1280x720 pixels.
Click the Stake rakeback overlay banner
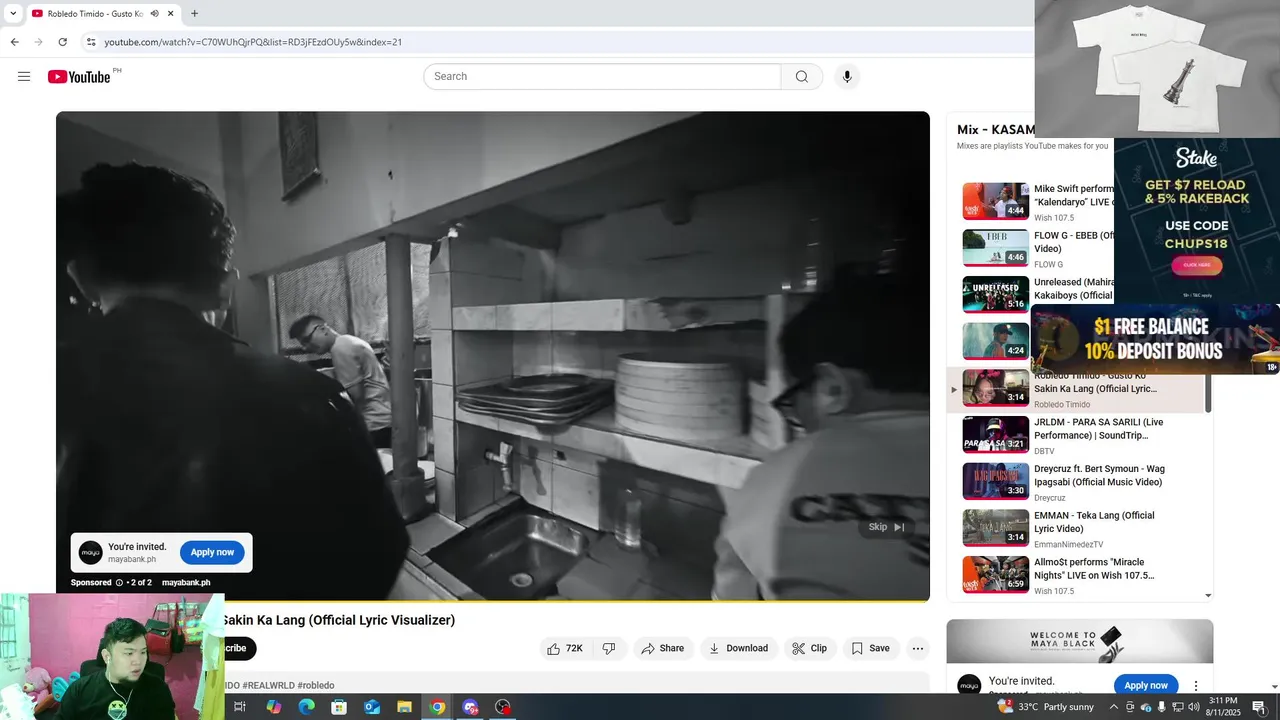point(1197,221)
